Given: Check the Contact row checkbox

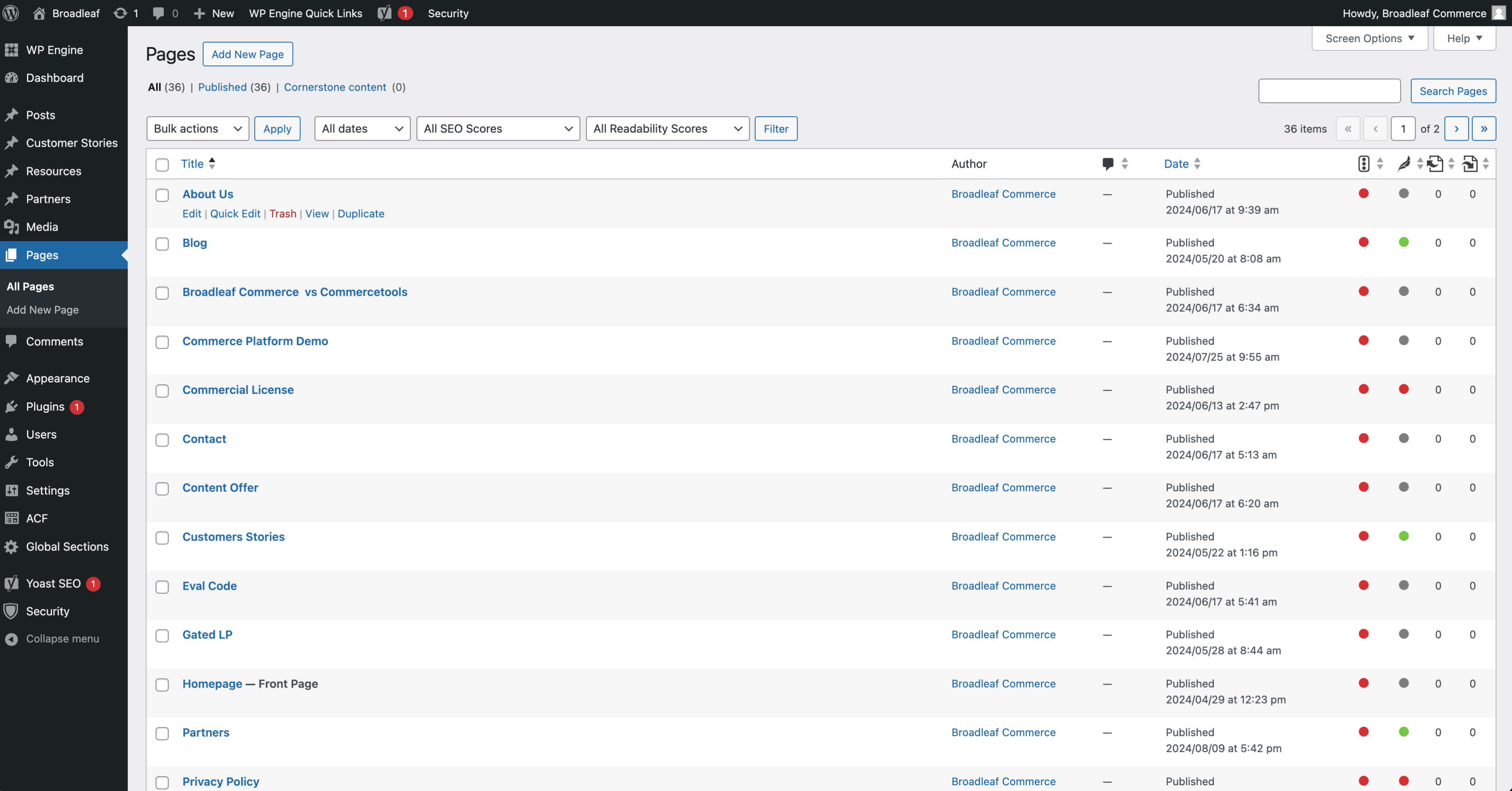Looking at the screenshot, I should coord(162,440).
